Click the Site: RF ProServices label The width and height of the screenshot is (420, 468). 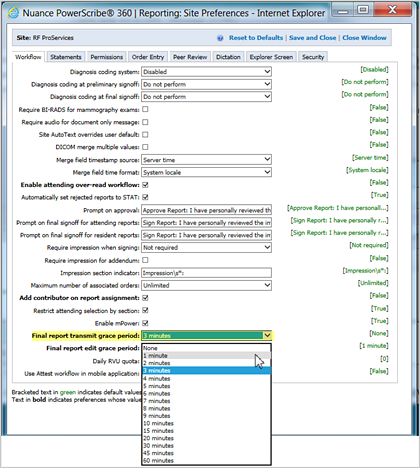click(45, 38)
